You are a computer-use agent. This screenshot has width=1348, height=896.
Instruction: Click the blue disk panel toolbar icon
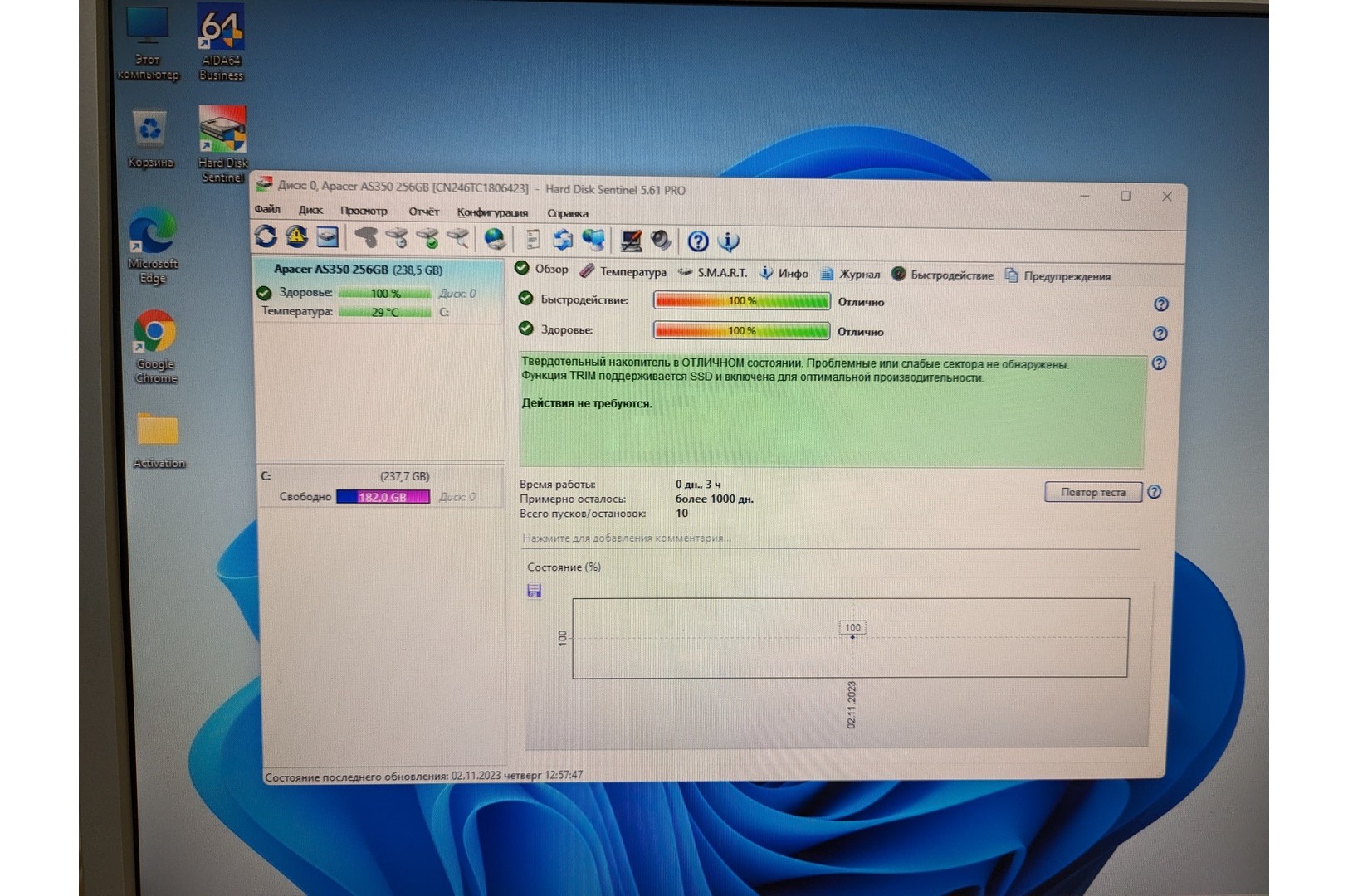tap(328, 238)
